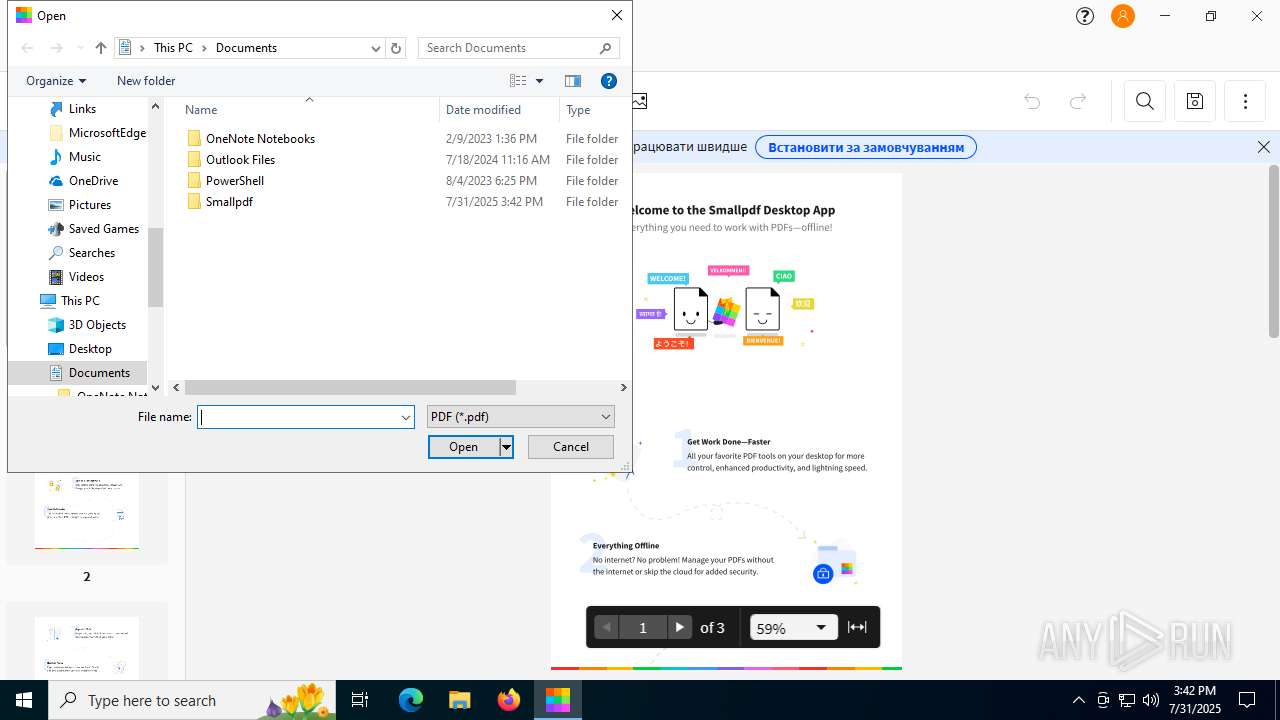The height and width of the screenshot is (720, 1280).
Task: Click the Redo arrow in Smallpdf toolbar
Action: click(x=1078, y=101)
